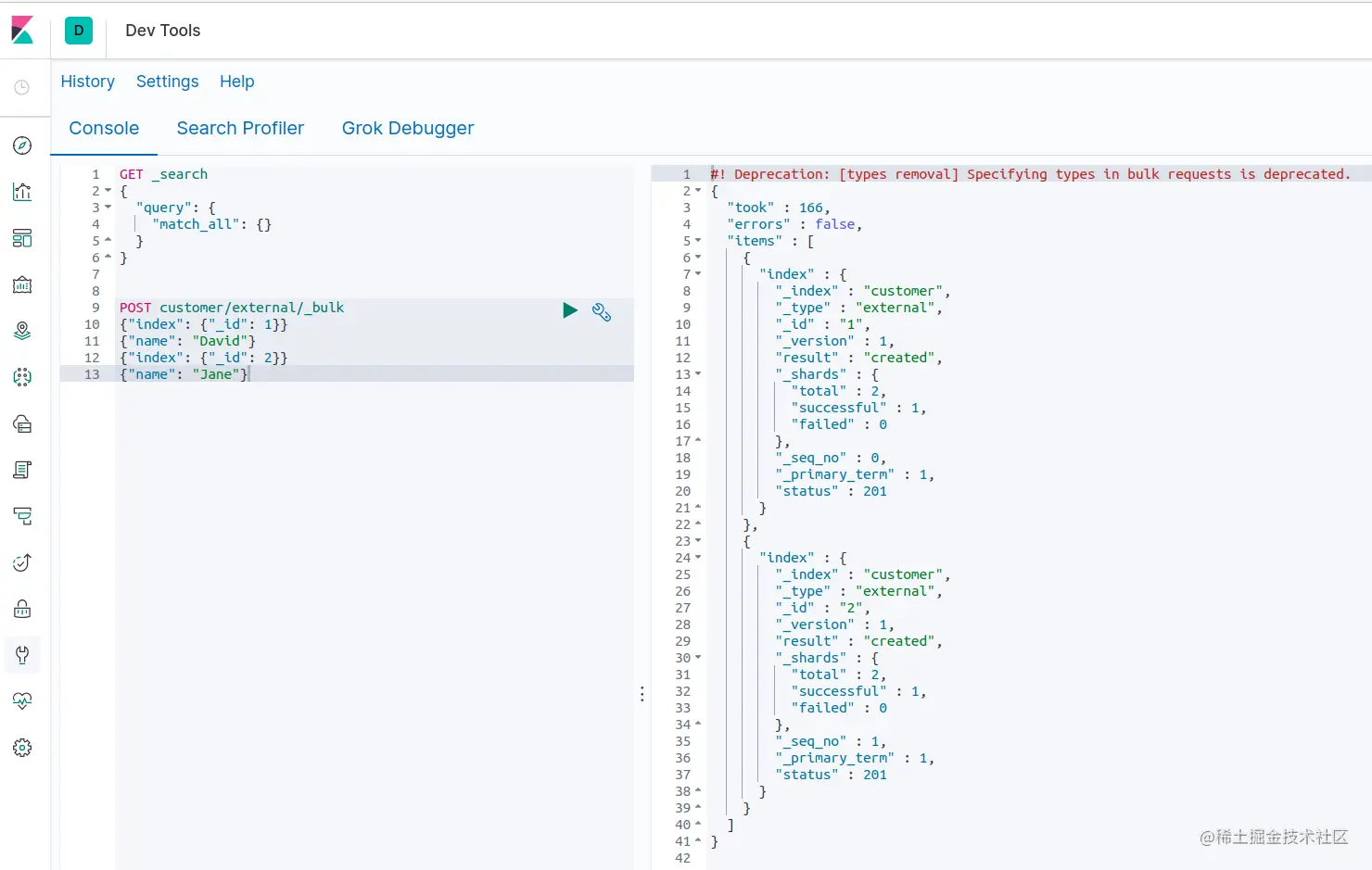1372x870 pixels.
Task: Toggle fold arrow at editor line 6
Action: click(108, 258)
